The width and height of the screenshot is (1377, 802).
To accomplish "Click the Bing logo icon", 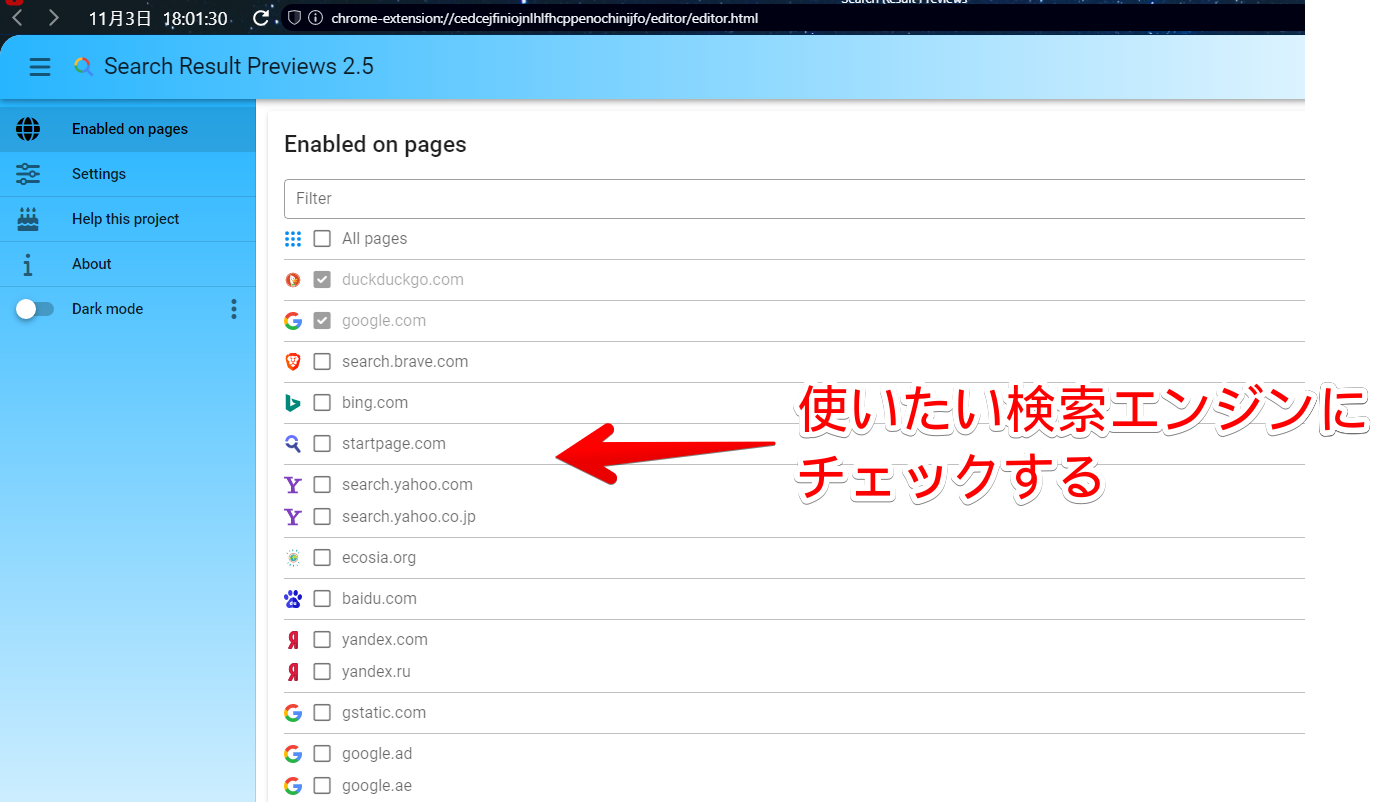I will tap(293, 403).
